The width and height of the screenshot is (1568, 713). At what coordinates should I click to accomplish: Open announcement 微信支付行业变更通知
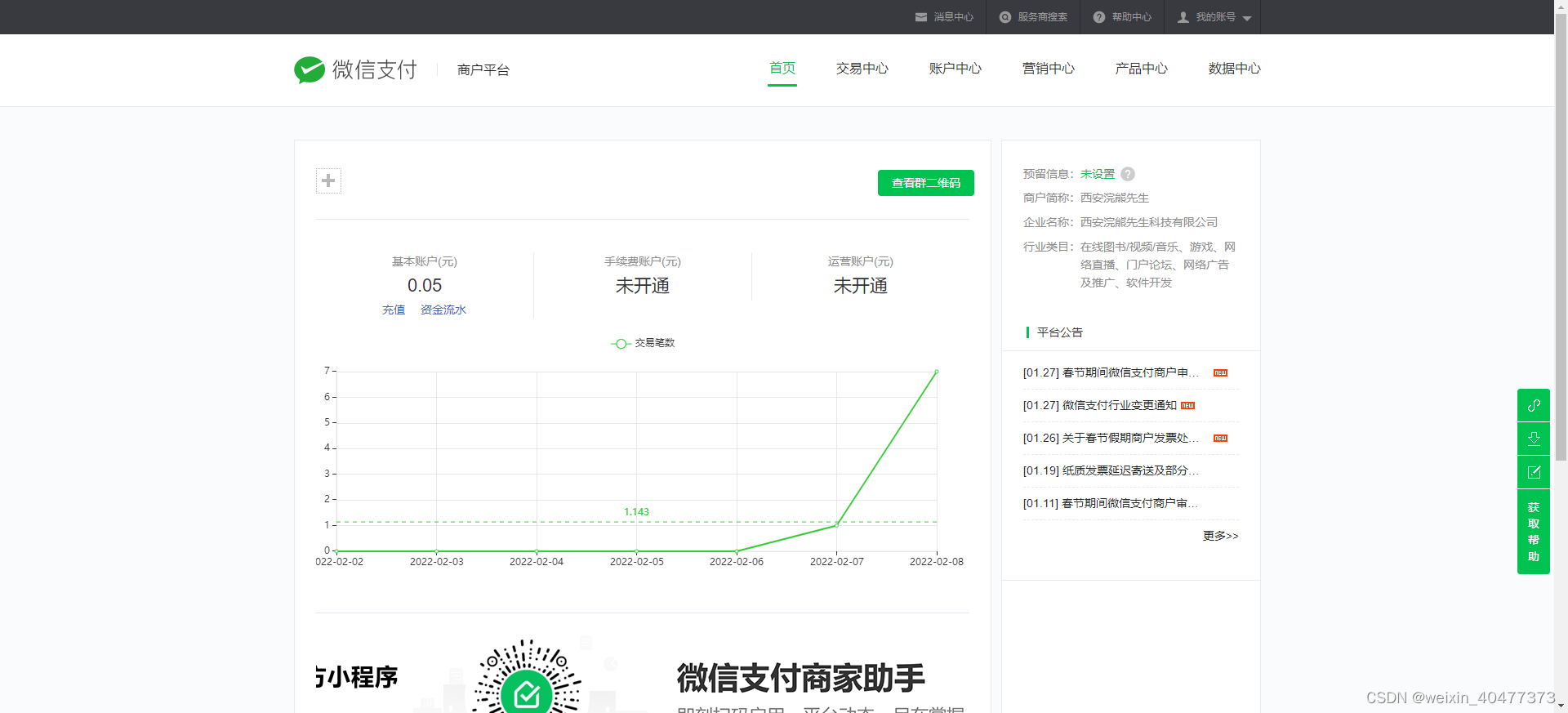coord(1100,405)
